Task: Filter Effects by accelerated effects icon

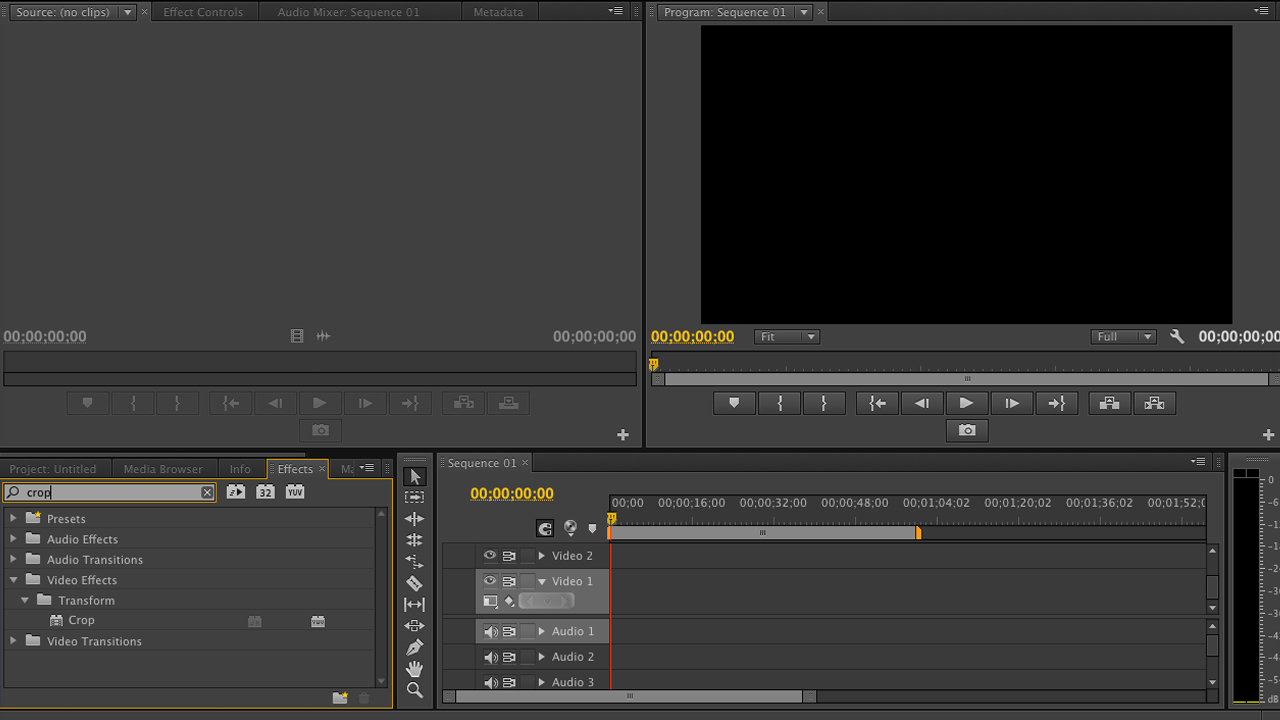Action: [x=235, y=492]
